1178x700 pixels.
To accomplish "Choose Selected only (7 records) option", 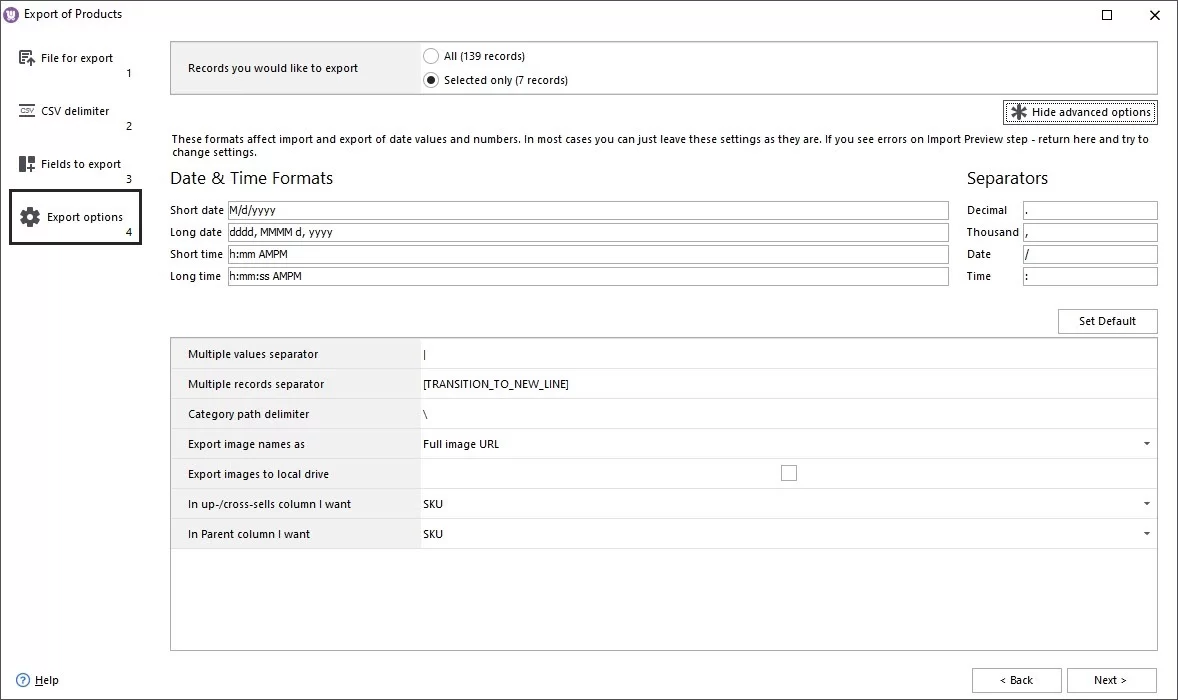I will tap(430, 79).
